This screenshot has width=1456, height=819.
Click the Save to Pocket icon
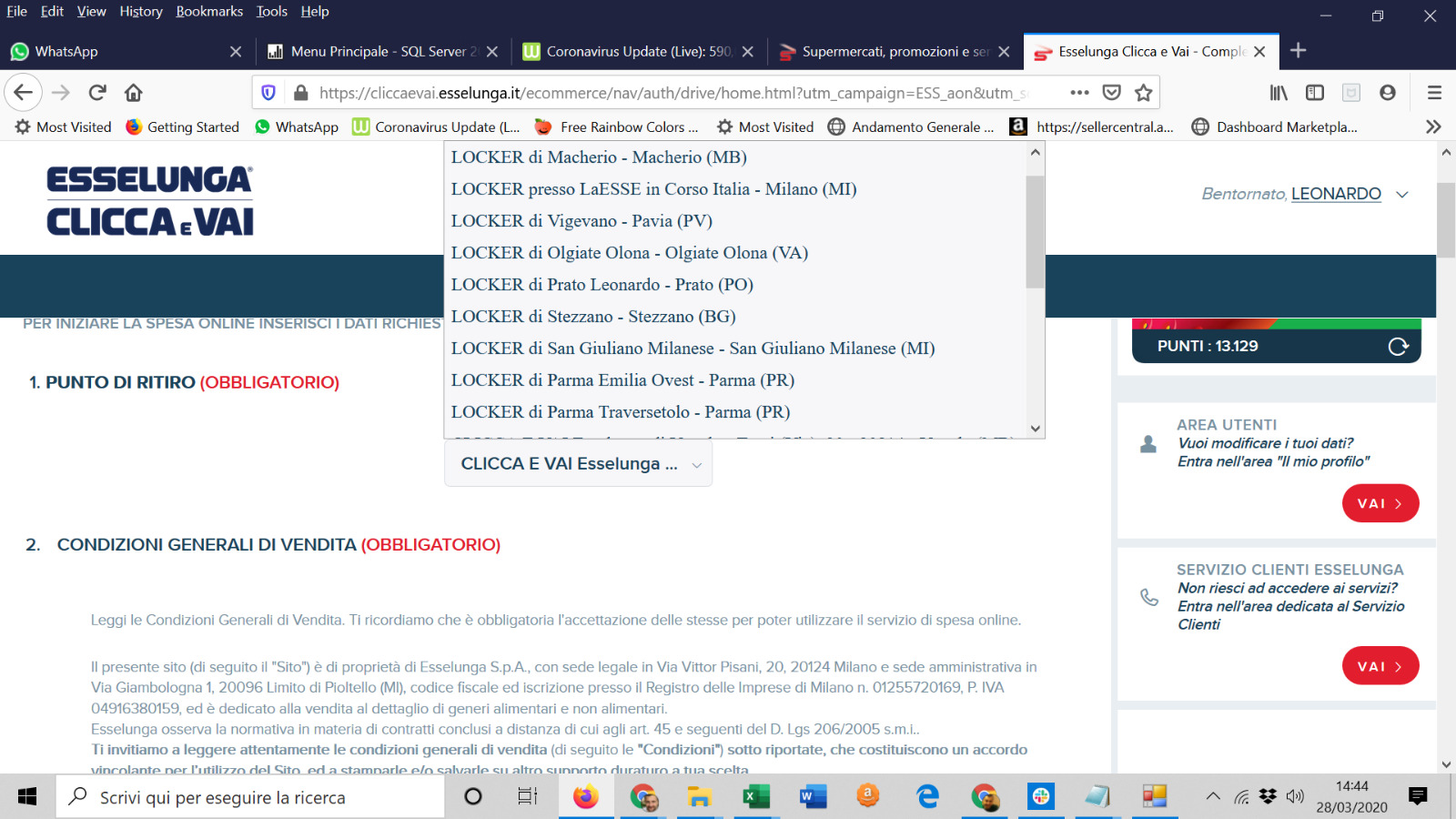point(1111,92)
